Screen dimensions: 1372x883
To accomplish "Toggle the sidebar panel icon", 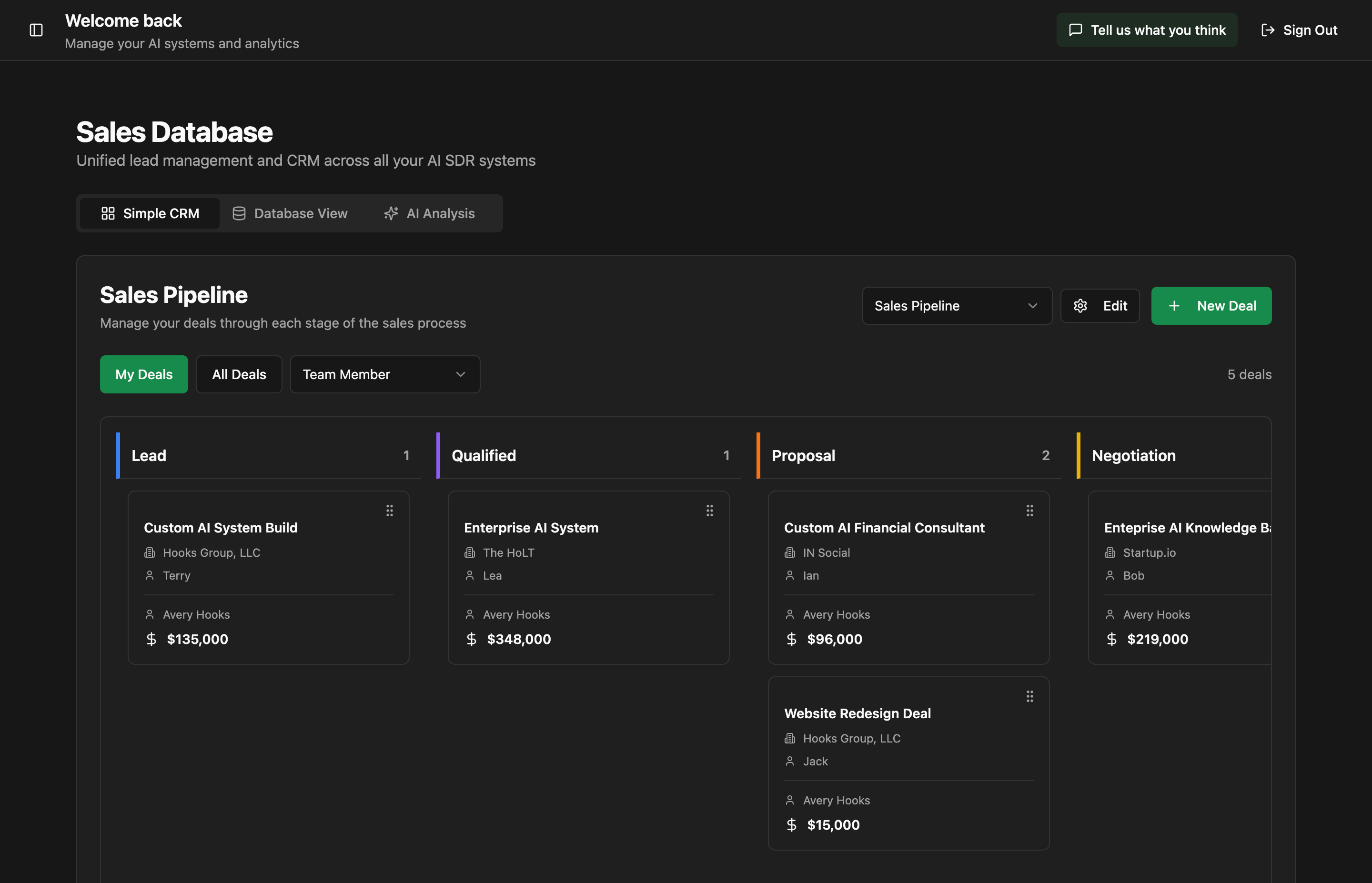I will (36, 30).
